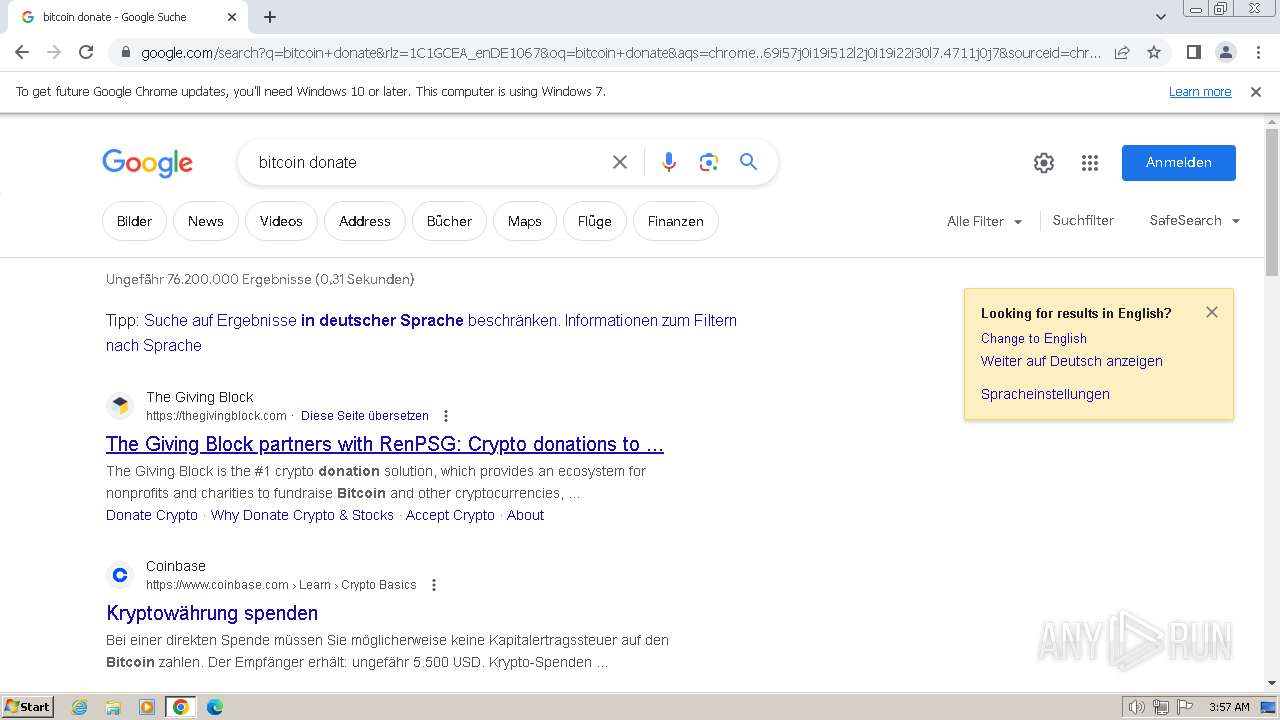The width and height of the screenshot is (1280, 720).
Task: Click the browser back arrow
Action: [x=22, y=52]
